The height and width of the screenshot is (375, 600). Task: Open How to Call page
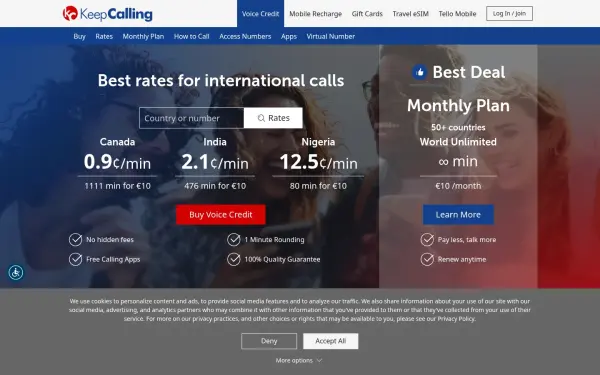pyautogui.click(x=191, y=36)
